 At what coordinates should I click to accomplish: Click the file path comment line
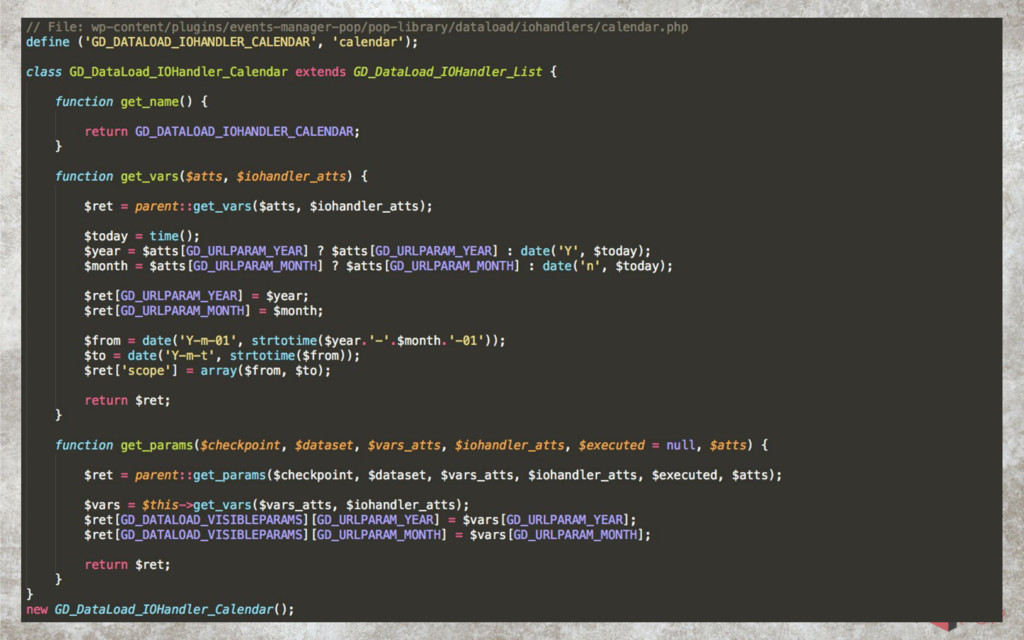pos(357,27)
